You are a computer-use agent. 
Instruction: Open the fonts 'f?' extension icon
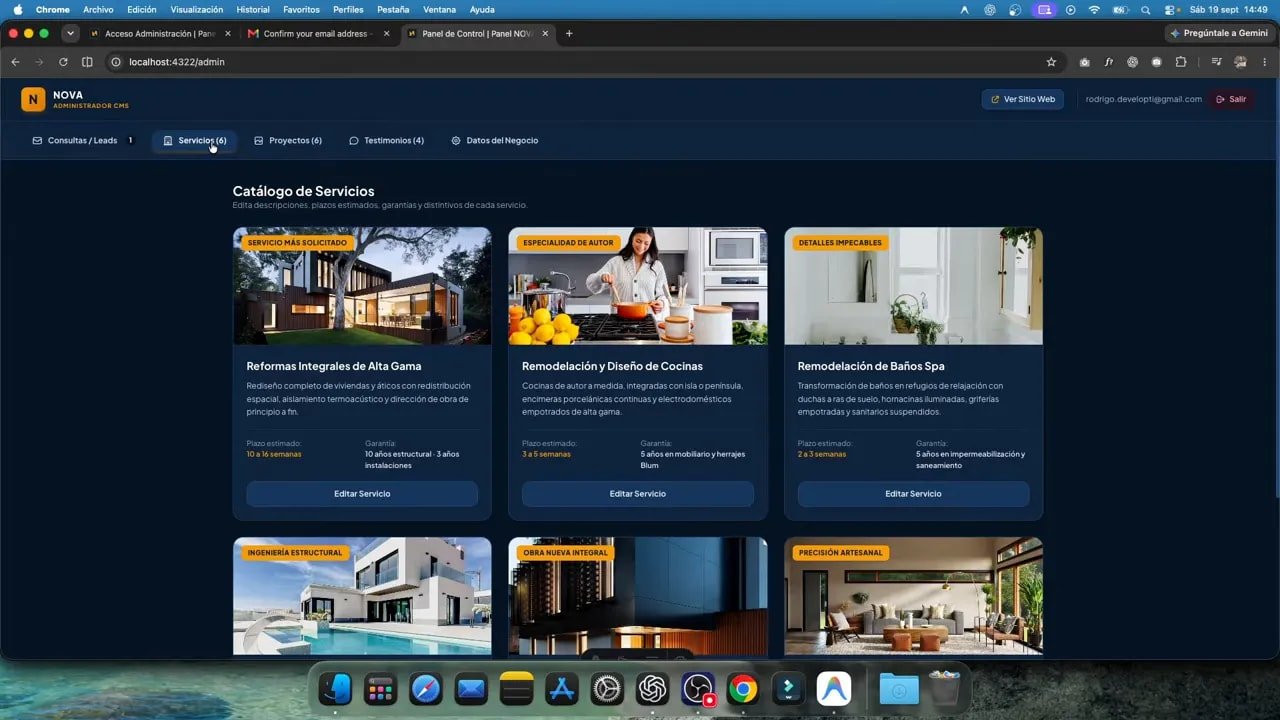pyautogui.click(x=1109, y=62)
